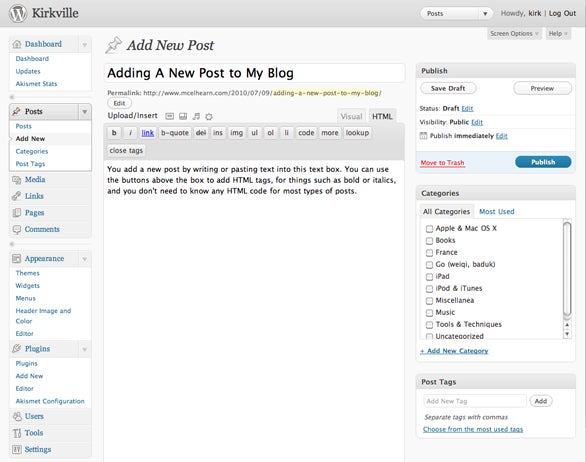Select the All Categories tab
586x462 pixels.
tap(446, 212)
